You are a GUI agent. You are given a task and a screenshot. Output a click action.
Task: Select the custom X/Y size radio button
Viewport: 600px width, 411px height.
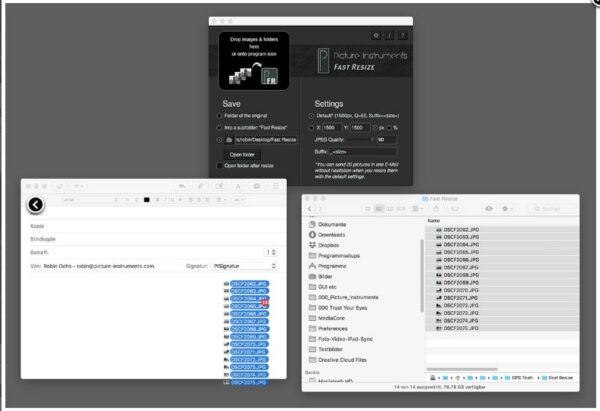(x=311, y=127)
